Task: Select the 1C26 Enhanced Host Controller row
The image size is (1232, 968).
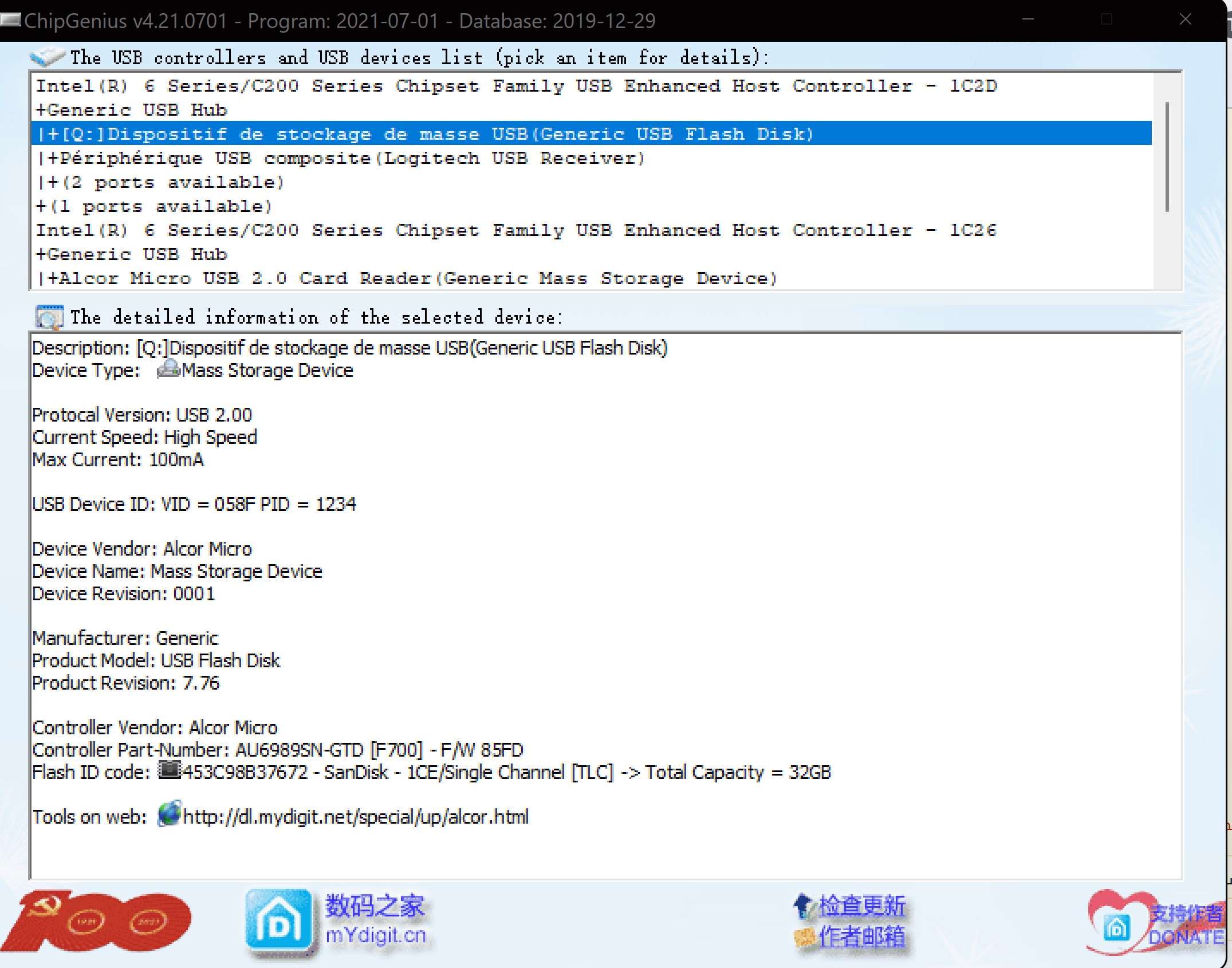Action: (x=591, y=230)
